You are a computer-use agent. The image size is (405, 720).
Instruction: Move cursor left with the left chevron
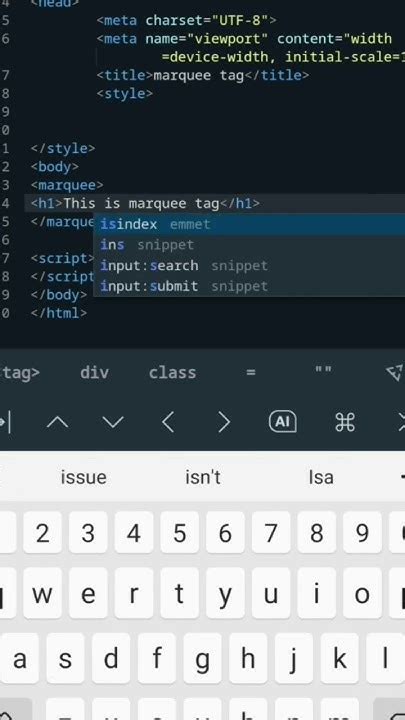click(x=168, y=422)
